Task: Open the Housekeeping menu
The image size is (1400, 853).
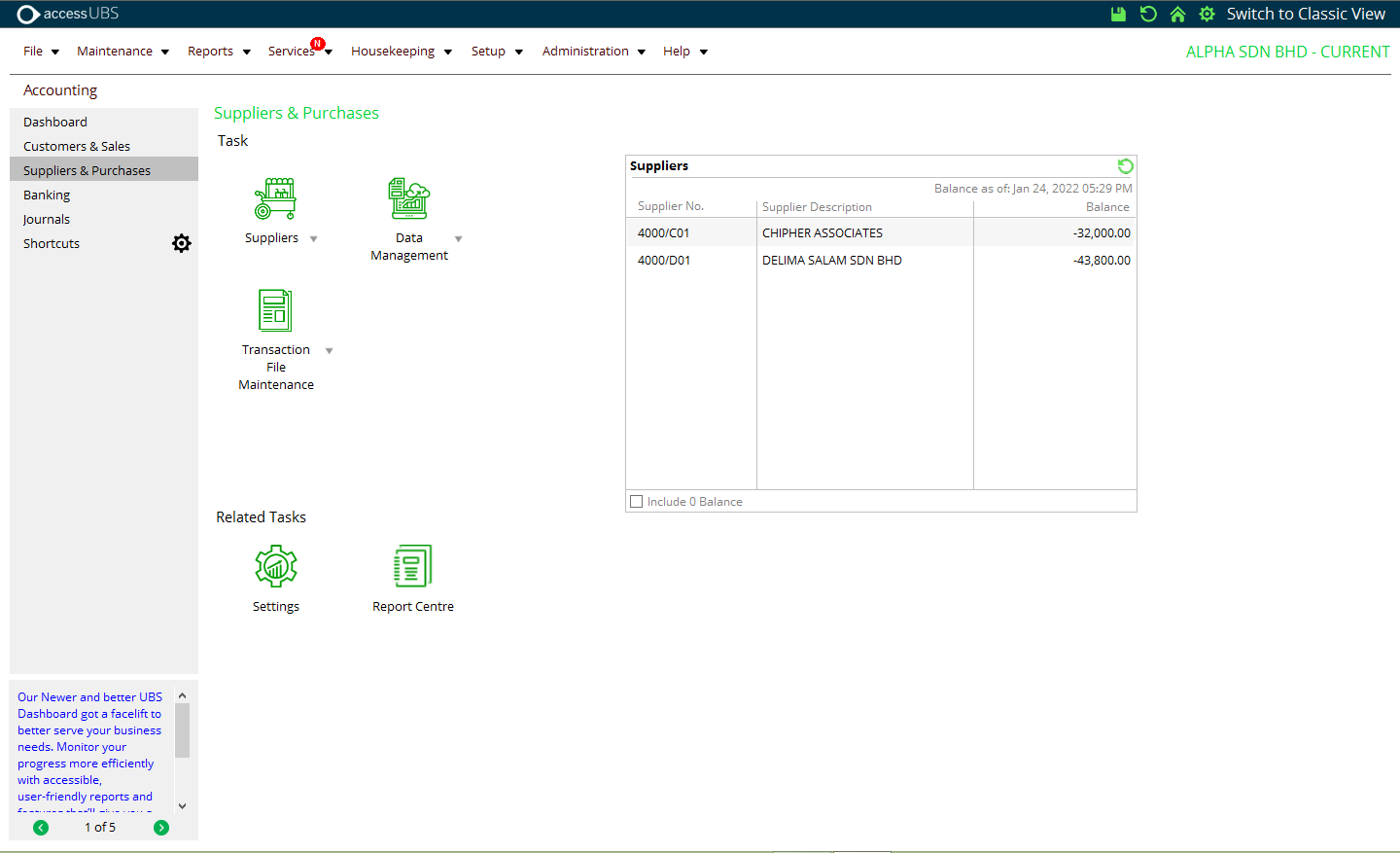Action: coord(401,52)
